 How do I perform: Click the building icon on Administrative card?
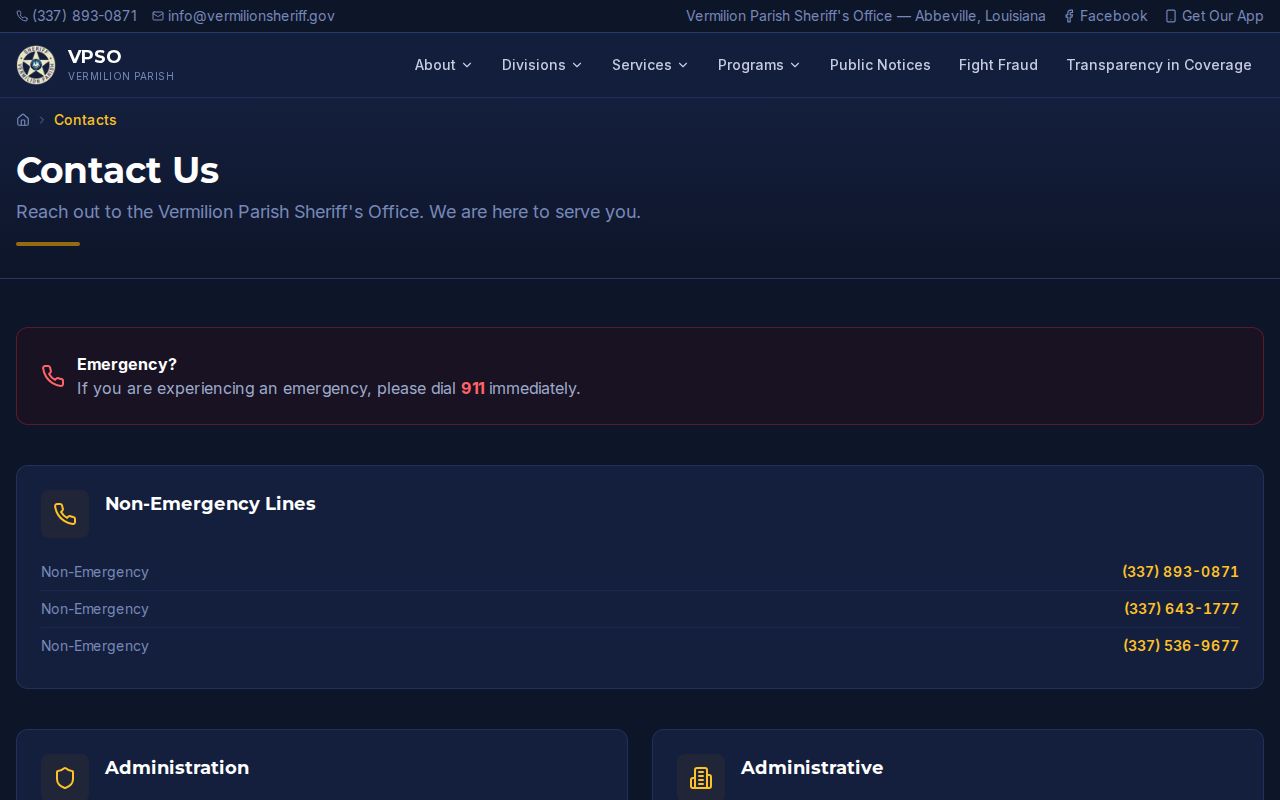[701, 777]
